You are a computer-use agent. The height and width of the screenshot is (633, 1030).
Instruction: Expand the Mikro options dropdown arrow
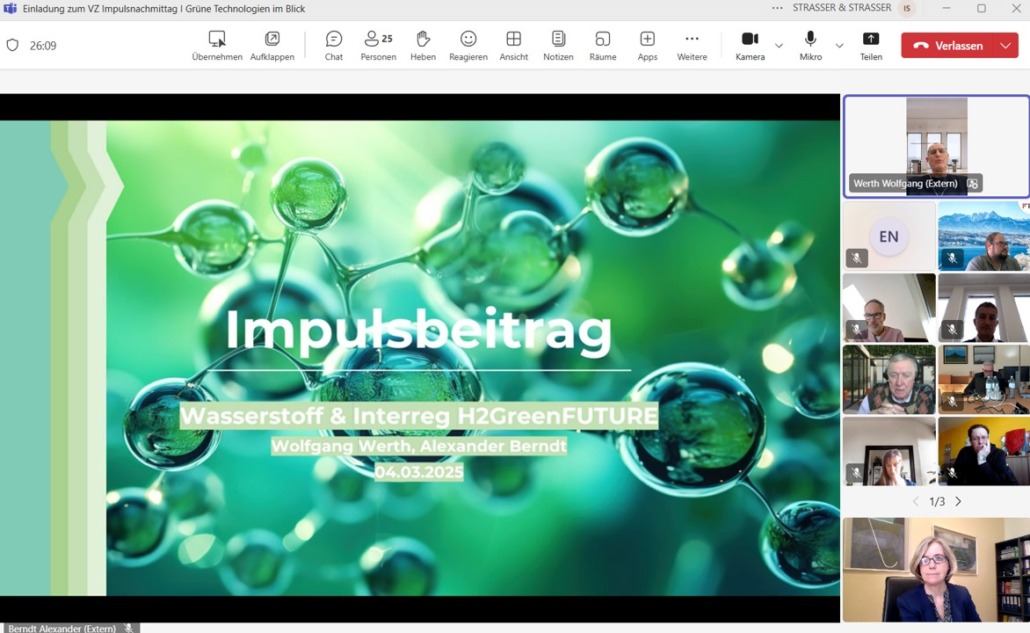[839, 46]
